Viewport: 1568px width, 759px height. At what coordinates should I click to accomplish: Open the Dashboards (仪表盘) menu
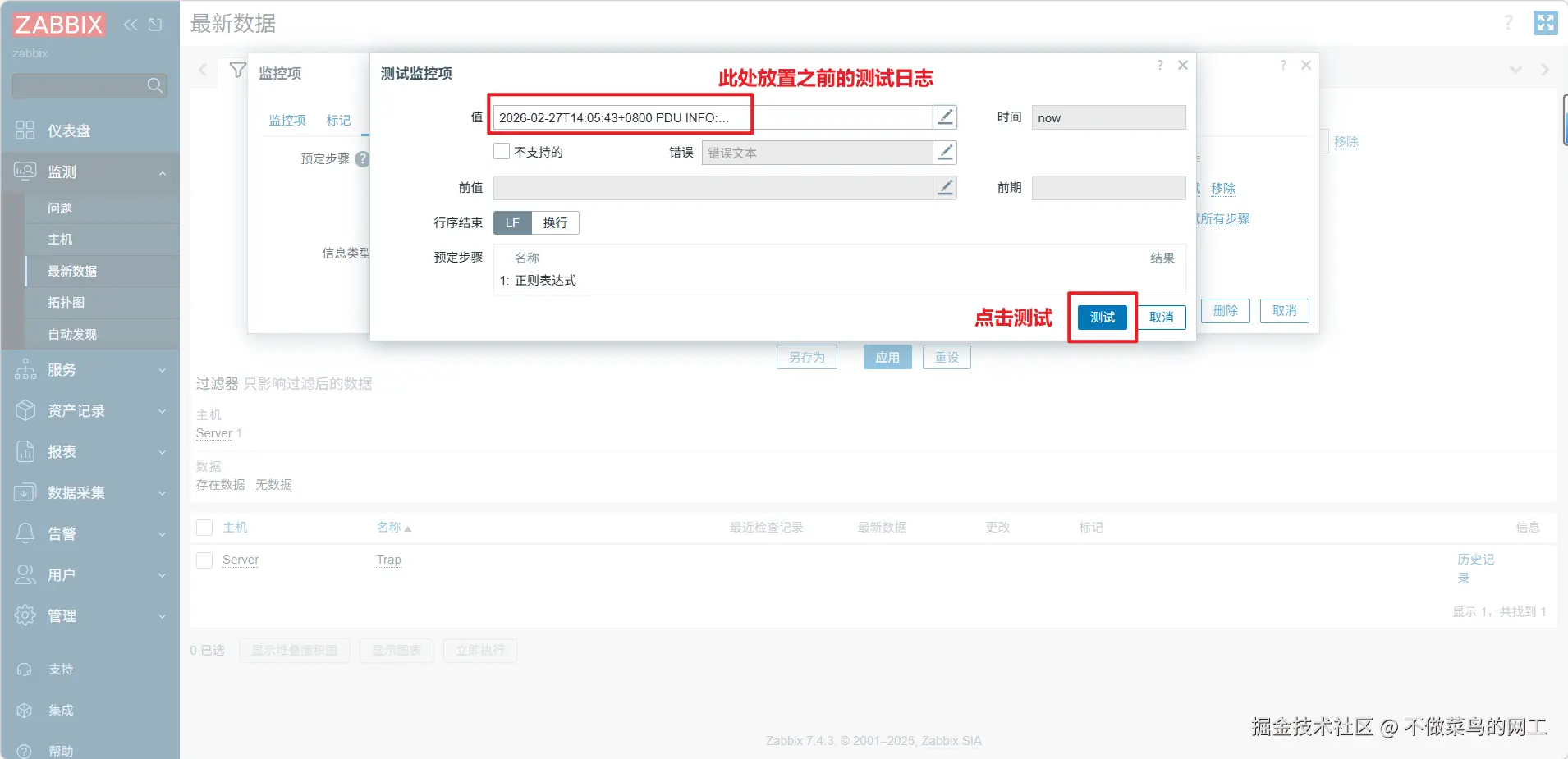click(90, 130)
